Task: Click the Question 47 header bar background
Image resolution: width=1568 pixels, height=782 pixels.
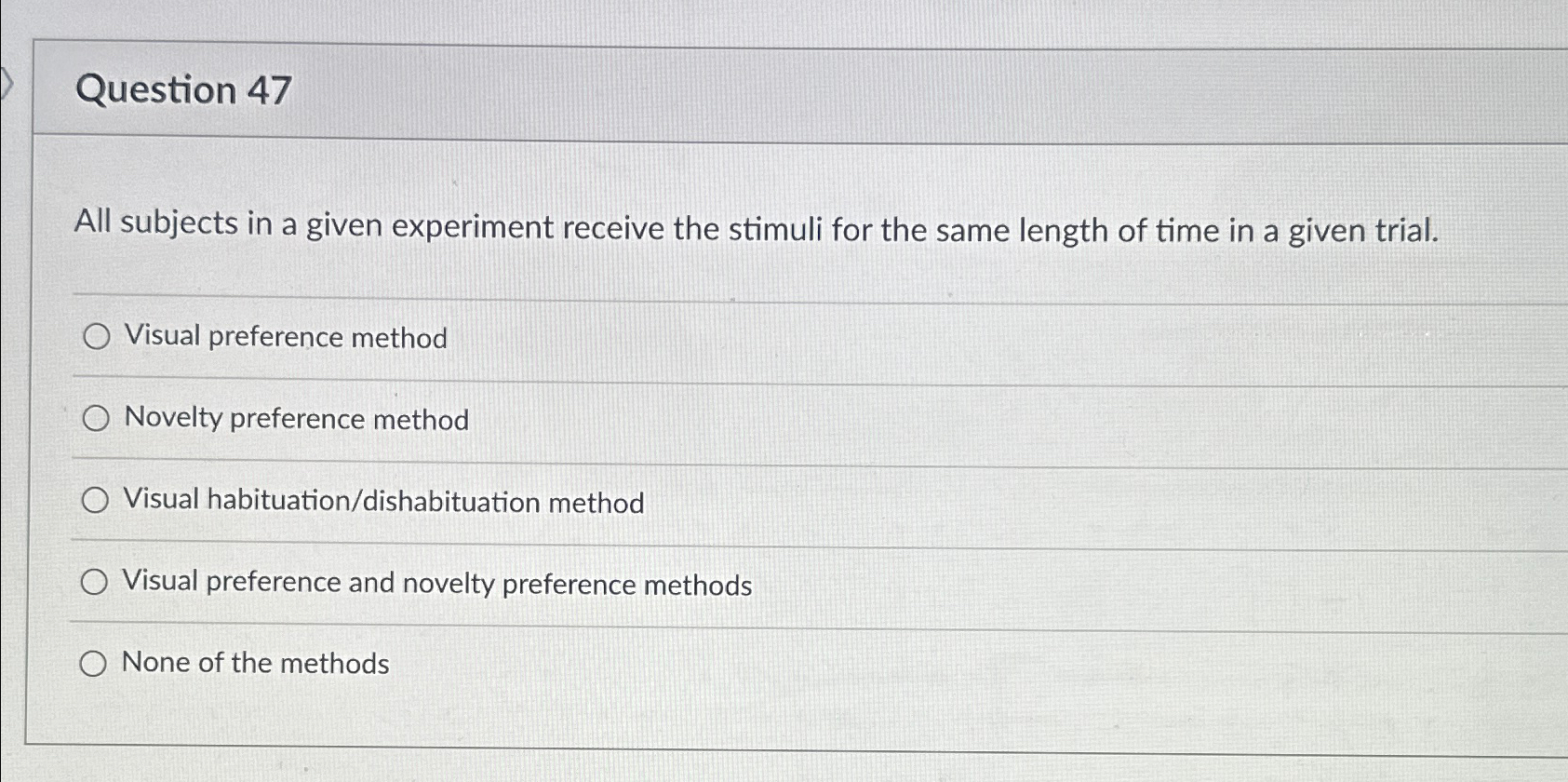Action: [x=838, y=89]
